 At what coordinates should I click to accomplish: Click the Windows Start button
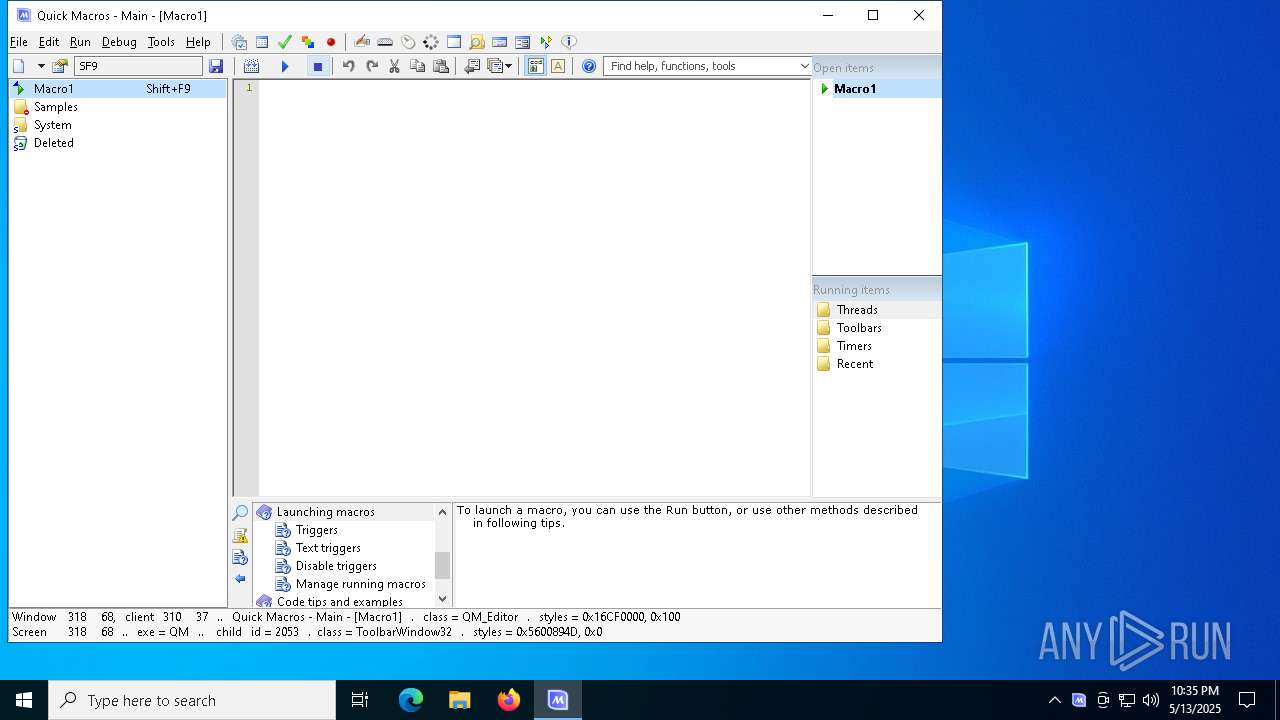(24, 700)
